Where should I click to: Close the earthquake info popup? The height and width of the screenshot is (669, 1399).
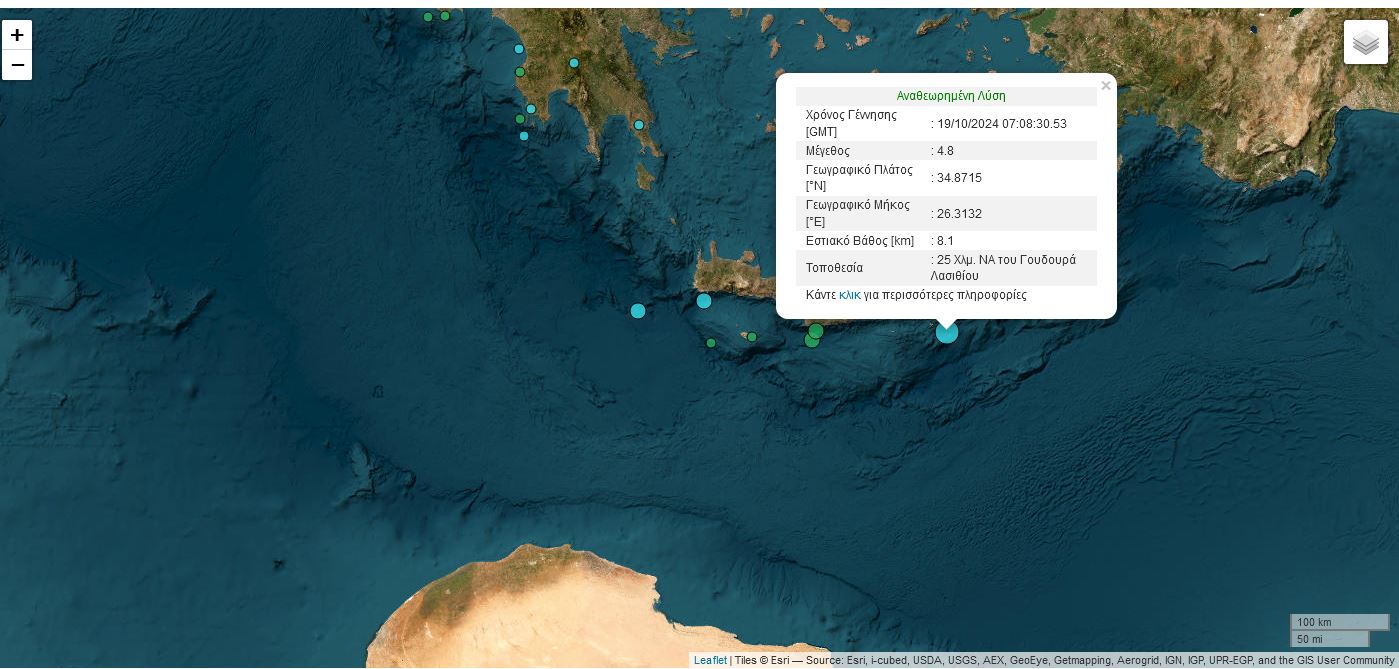(x=1105, y=86)
